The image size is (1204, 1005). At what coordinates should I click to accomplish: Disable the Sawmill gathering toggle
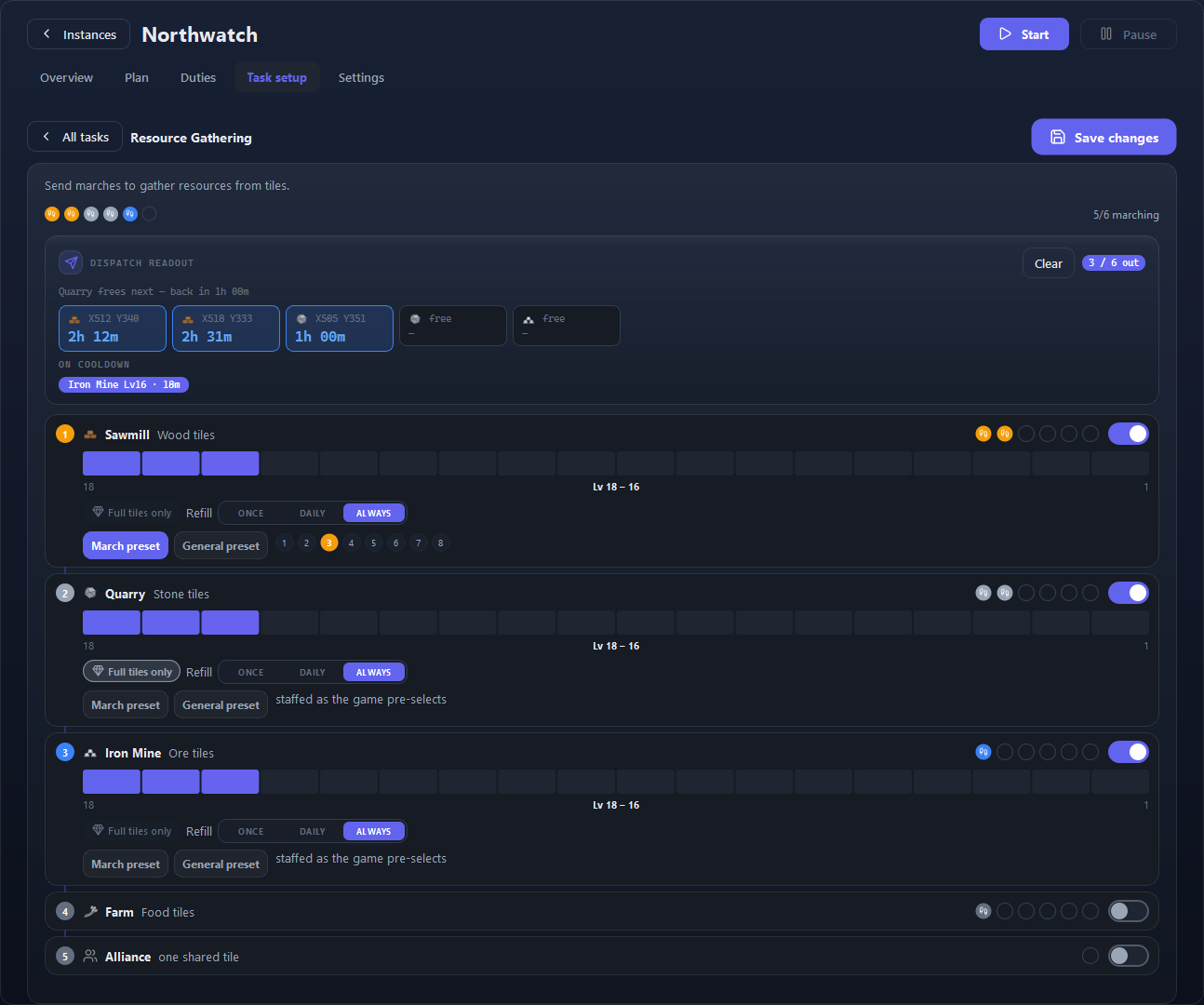pos(1129,434)
